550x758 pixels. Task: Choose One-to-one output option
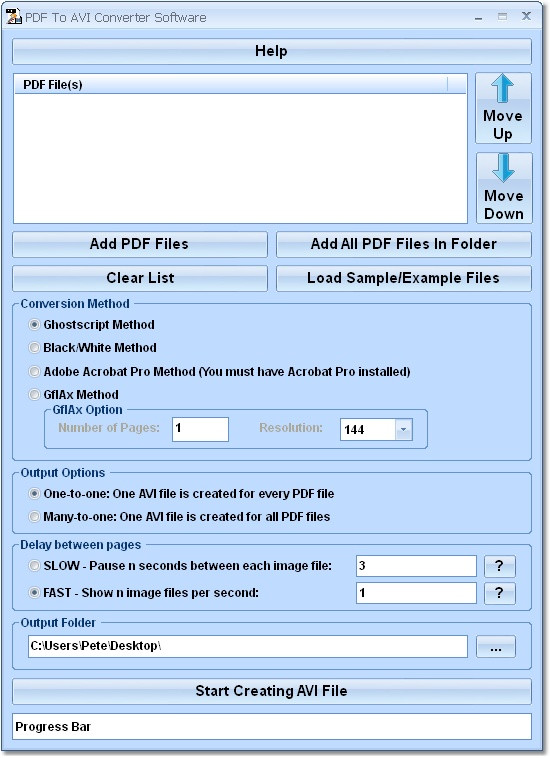[x=34, y=494]
